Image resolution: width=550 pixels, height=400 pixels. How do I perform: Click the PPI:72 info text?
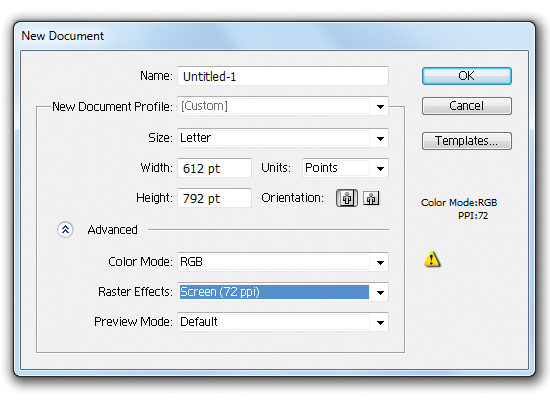(473, 215)
